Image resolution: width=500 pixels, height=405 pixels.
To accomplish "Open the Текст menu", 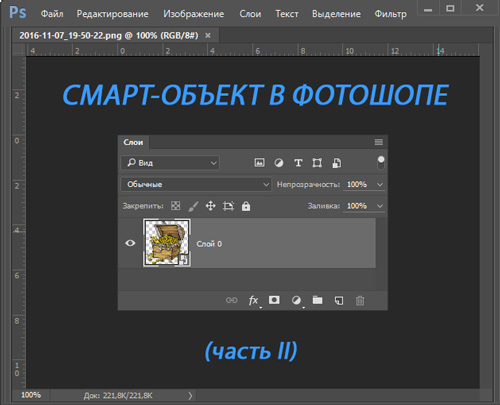I will click(x=287, y=14).
